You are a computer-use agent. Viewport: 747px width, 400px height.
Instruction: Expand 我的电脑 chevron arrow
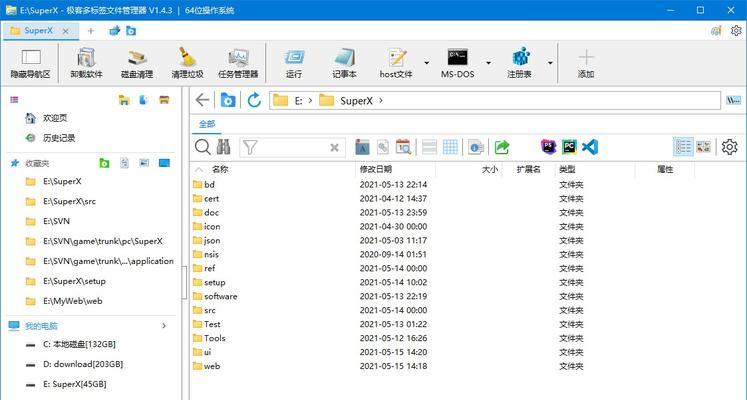pyautogui.click(x=164, y=326)
